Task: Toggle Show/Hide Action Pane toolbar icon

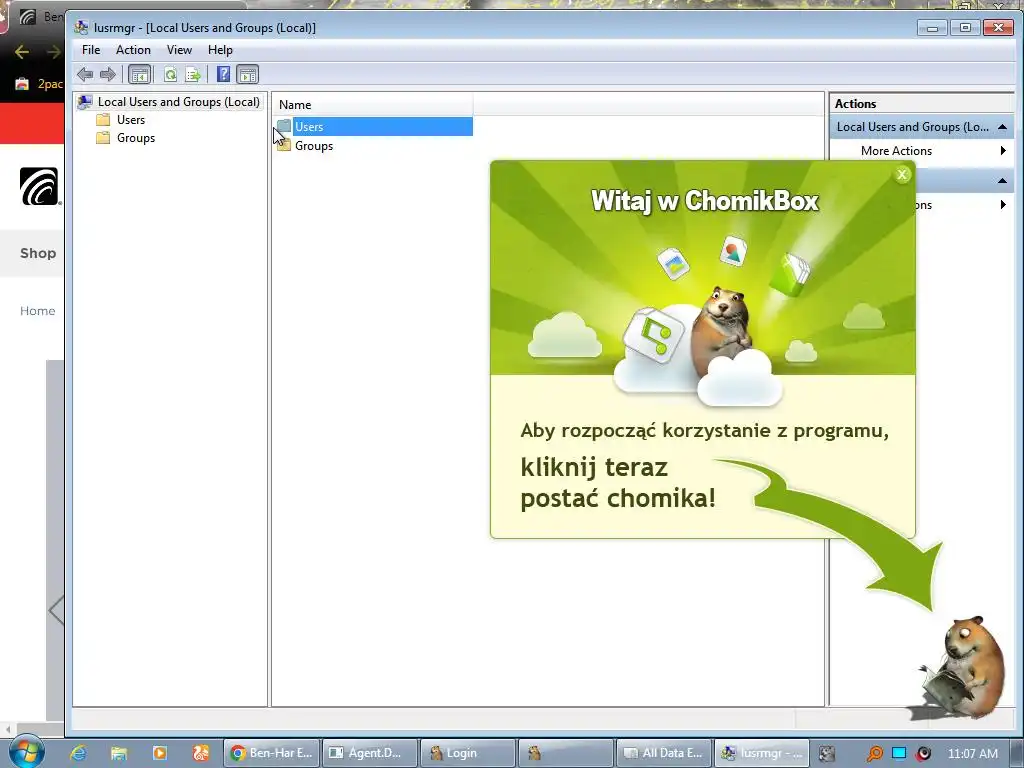Action: [248, 74]
